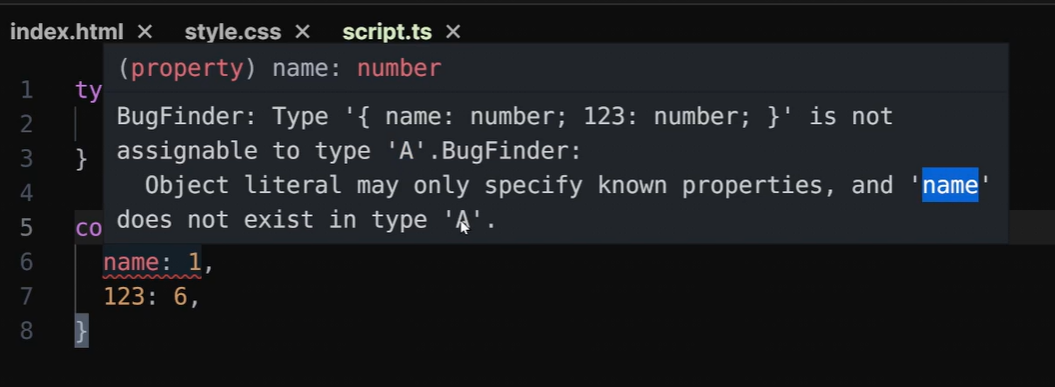Place cursor on the 123 key on line 7

pyautogui.click(x=124, y=296)
